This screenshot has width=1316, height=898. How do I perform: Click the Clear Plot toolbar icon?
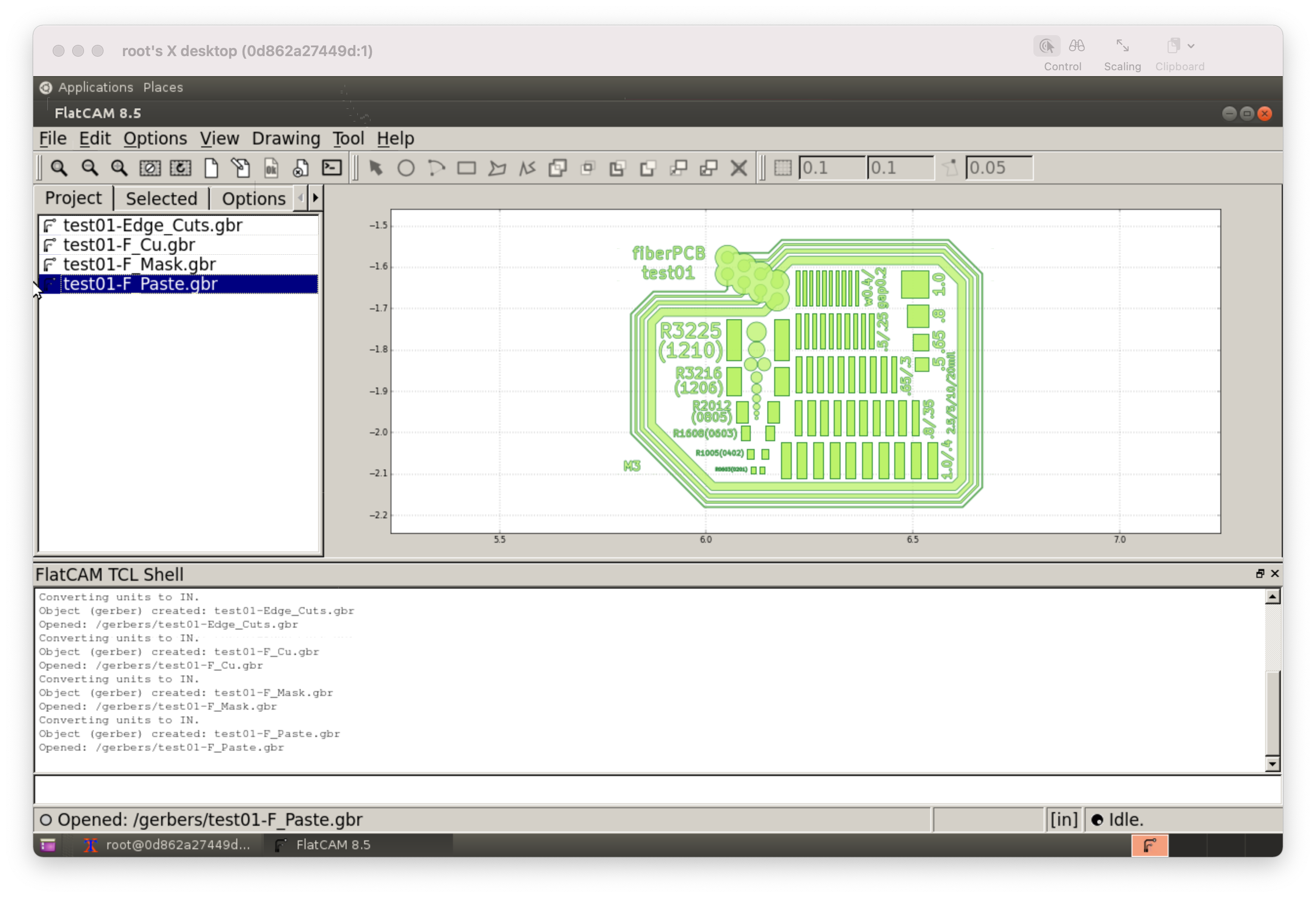[x=150, y=168]
